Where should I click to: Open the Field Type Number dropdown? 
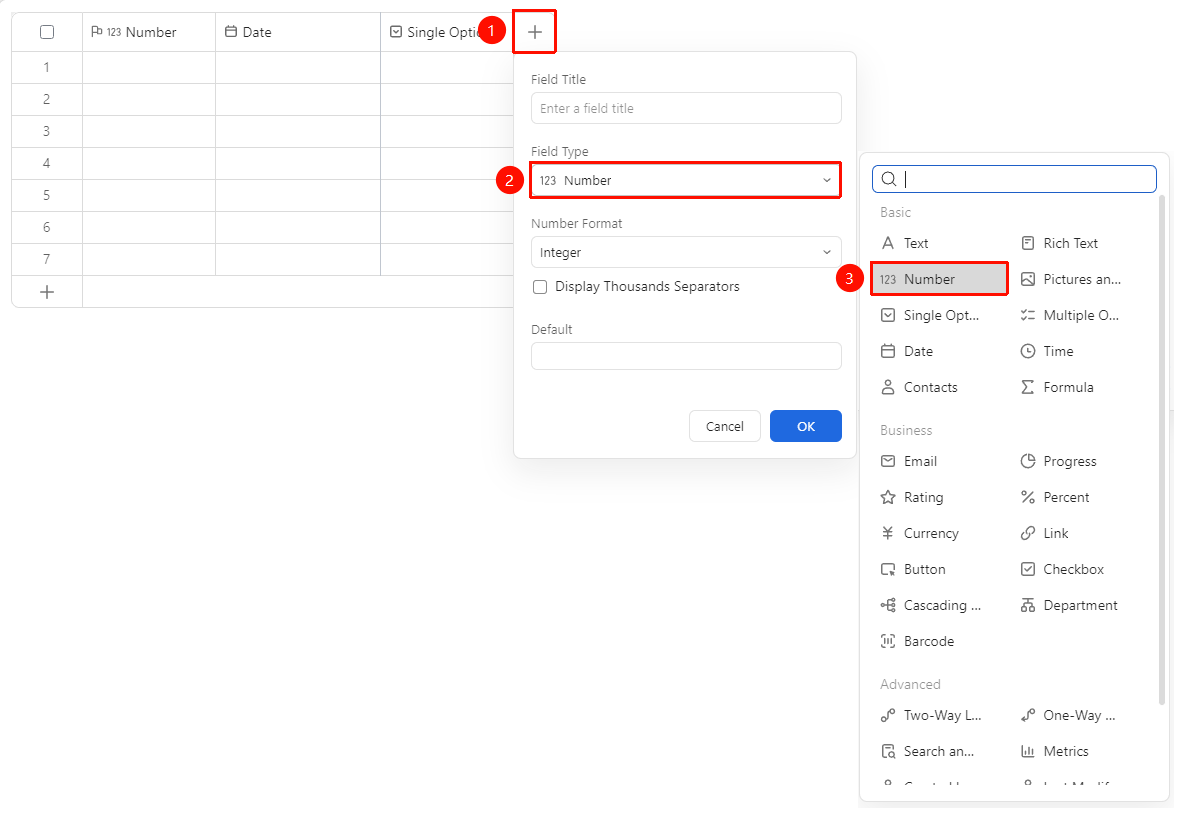tap(686, 180)
